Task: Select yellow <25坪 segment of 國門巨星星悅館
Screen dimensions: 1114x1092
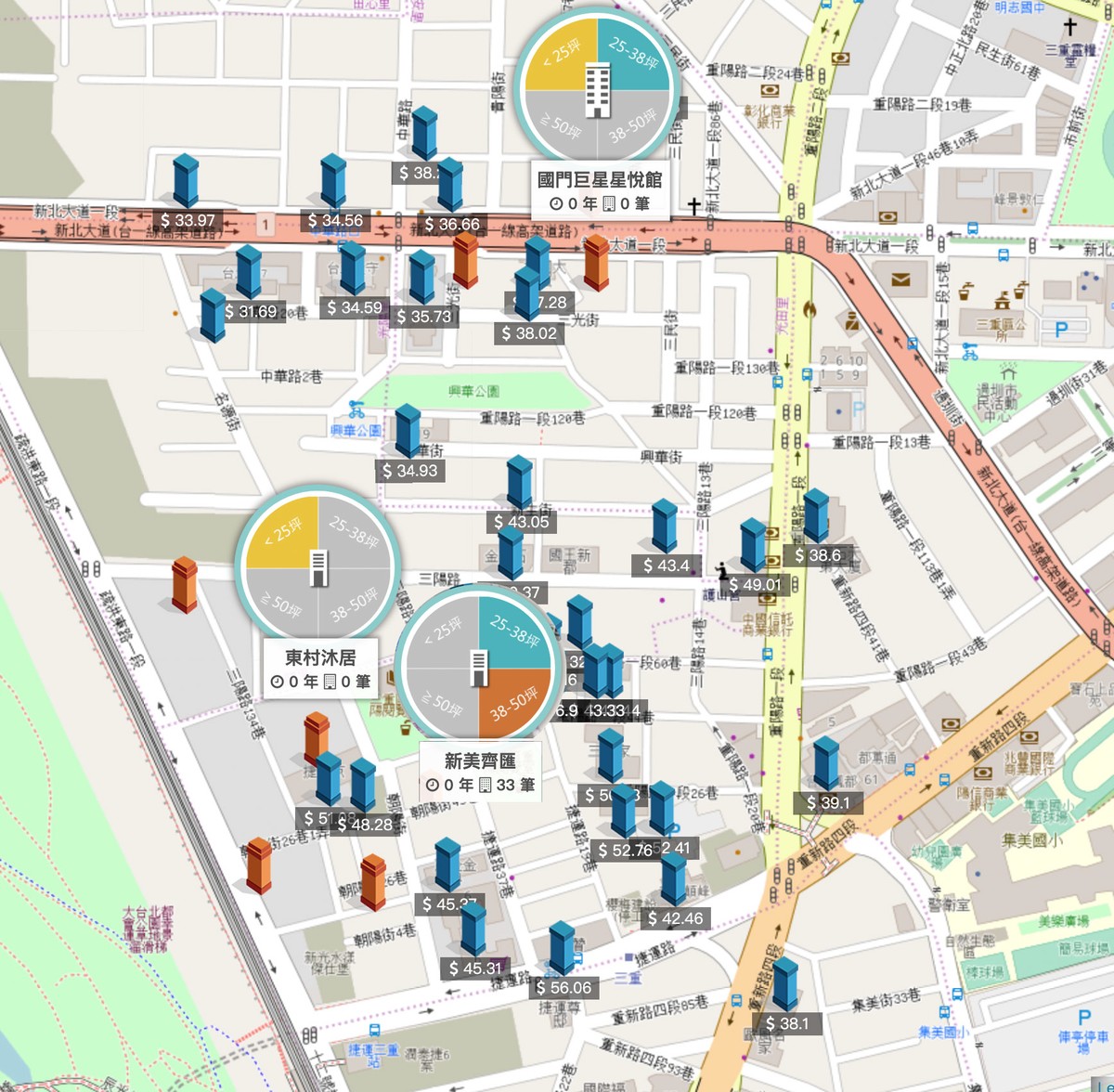Action: [563, 56]
